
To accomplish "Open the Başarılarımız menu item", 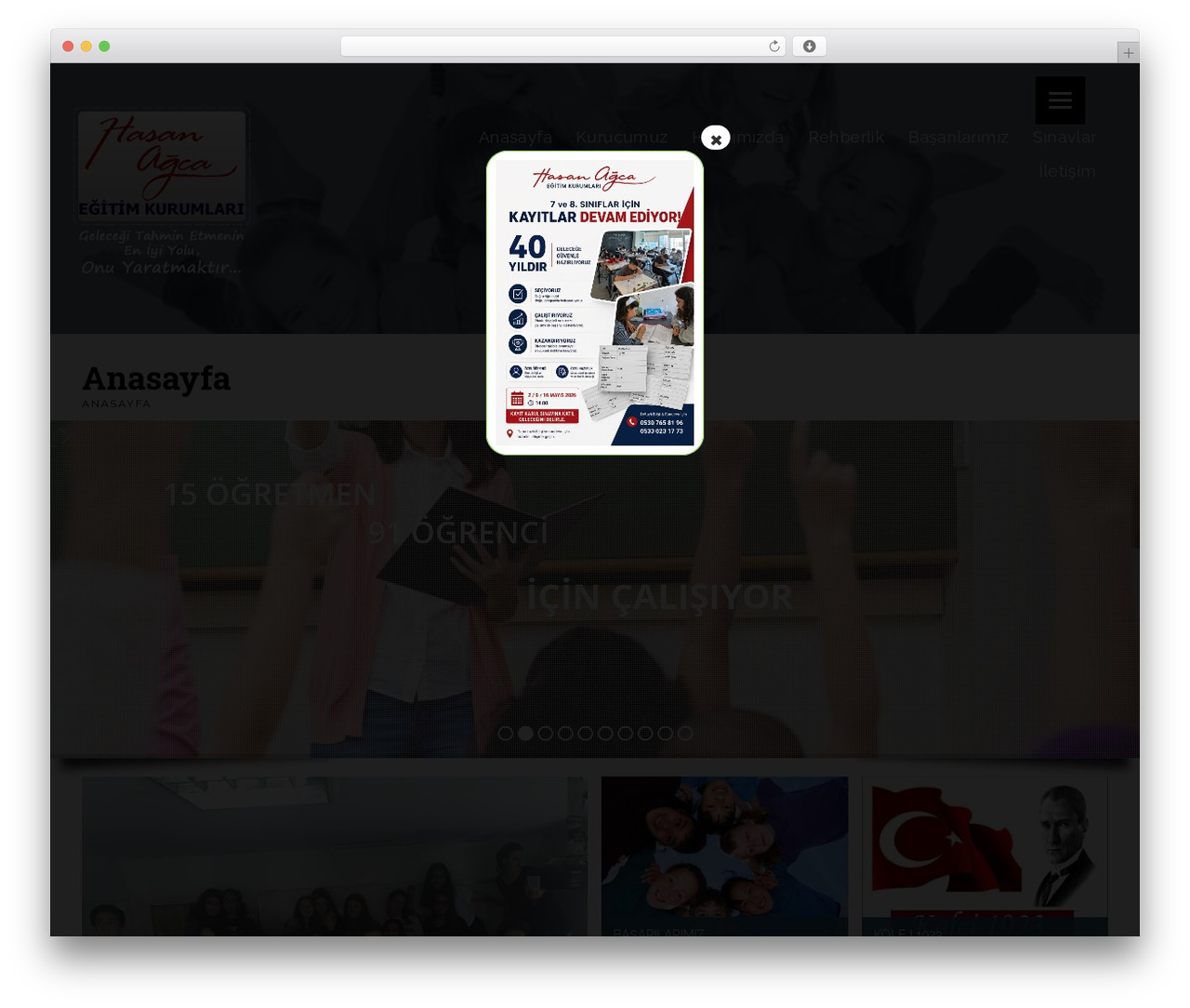I will pyautogui.click(x=958, y=138).
